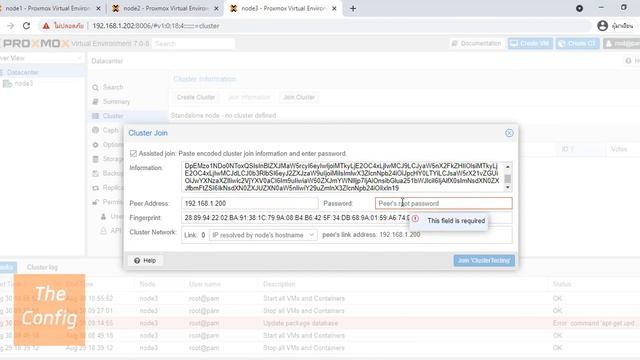Screen dimensions: 640x360
Task: Click the Create Cluster button
Action: tap(196, 97)
